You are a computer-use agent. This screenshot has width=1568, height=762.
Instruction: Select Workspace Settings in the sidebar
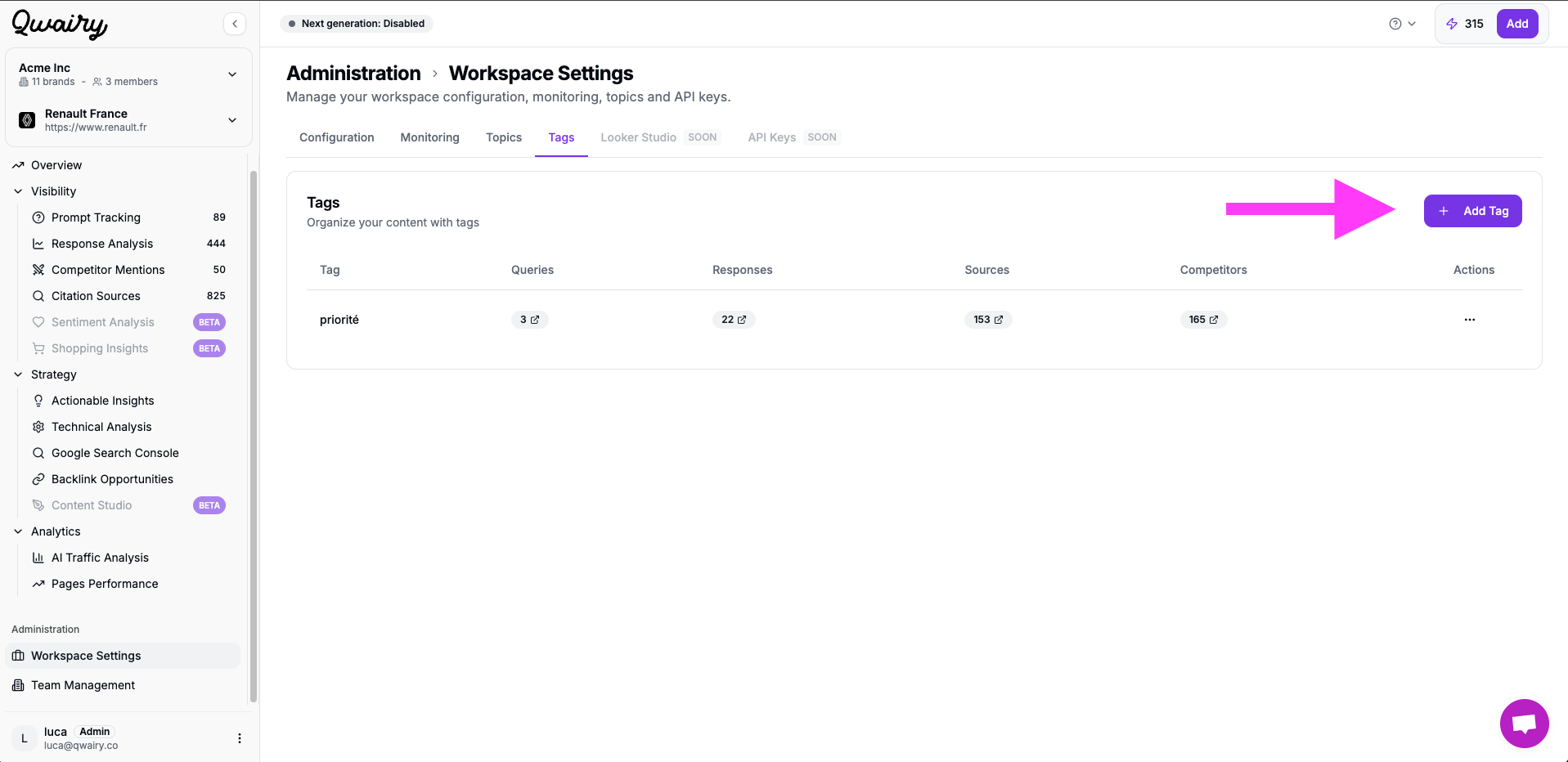123,656
